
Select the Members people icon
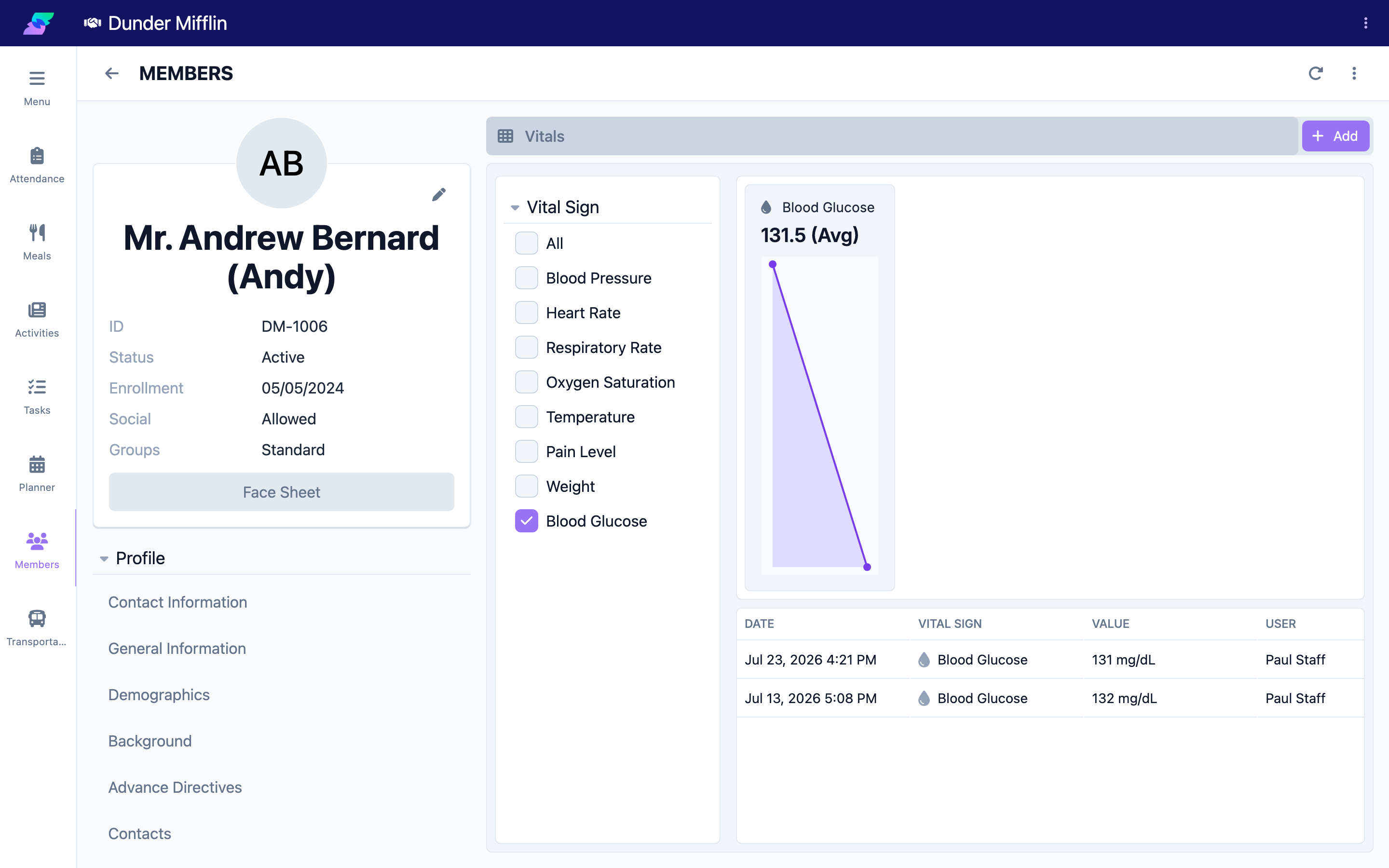37,541
